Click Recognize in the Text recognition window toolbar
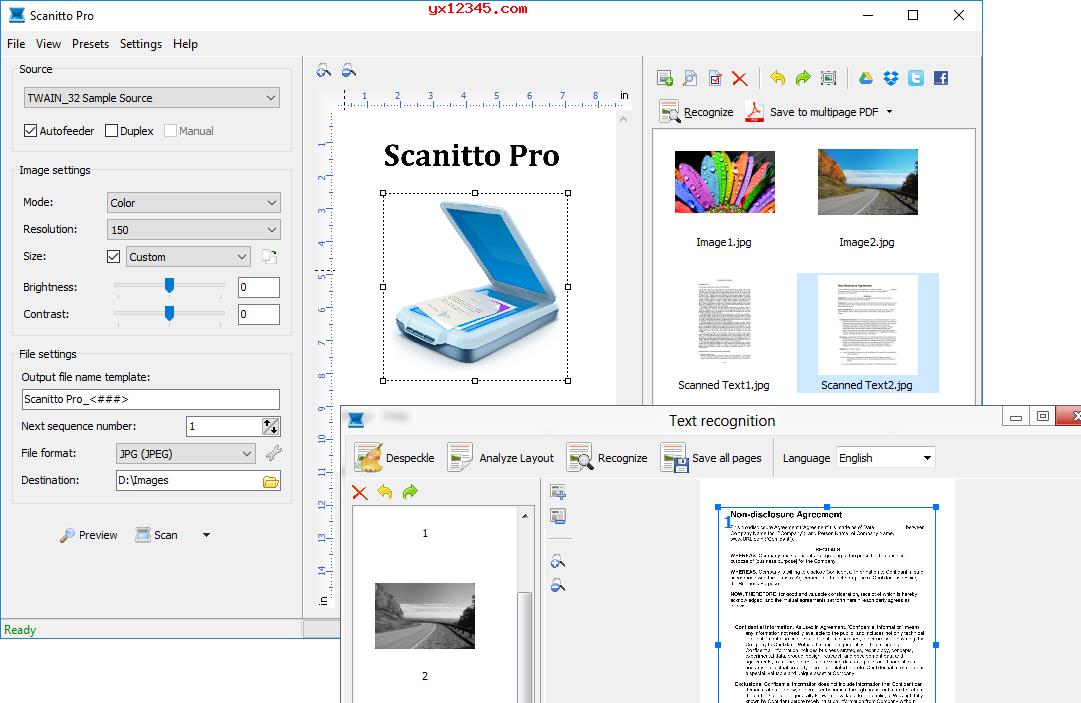The image size is (1081, 703). pyautogui.click(x=607, y=458)
